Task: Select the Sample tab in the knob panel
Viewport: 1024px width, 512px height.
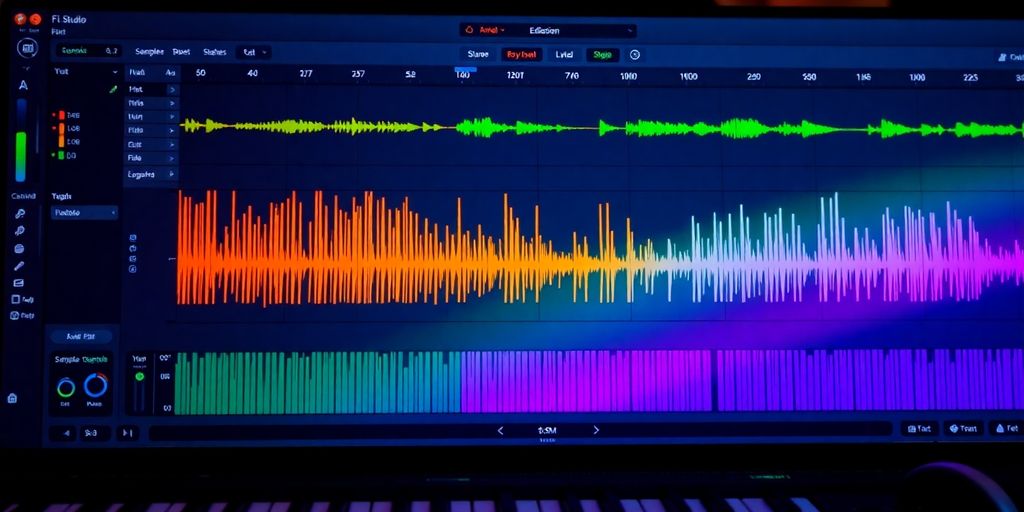Action: pyautogui.click(x=67, y=359)
